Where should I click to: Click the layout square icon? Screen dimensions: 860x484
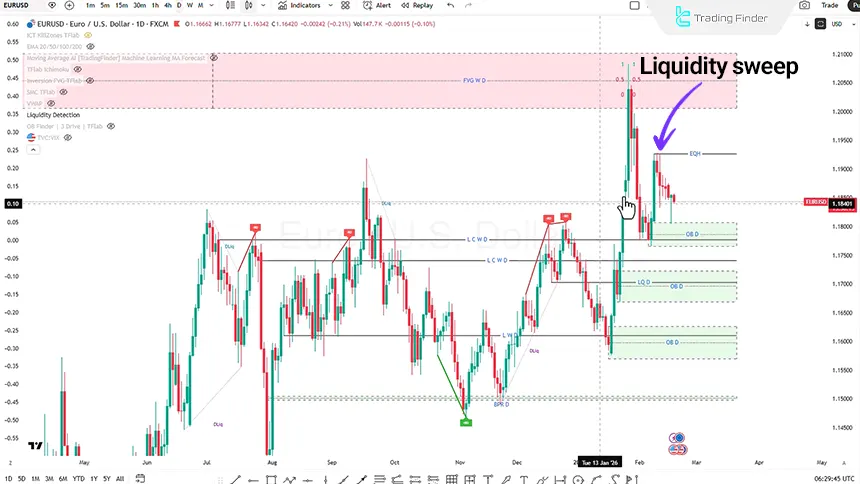click(x=635, y=5)
